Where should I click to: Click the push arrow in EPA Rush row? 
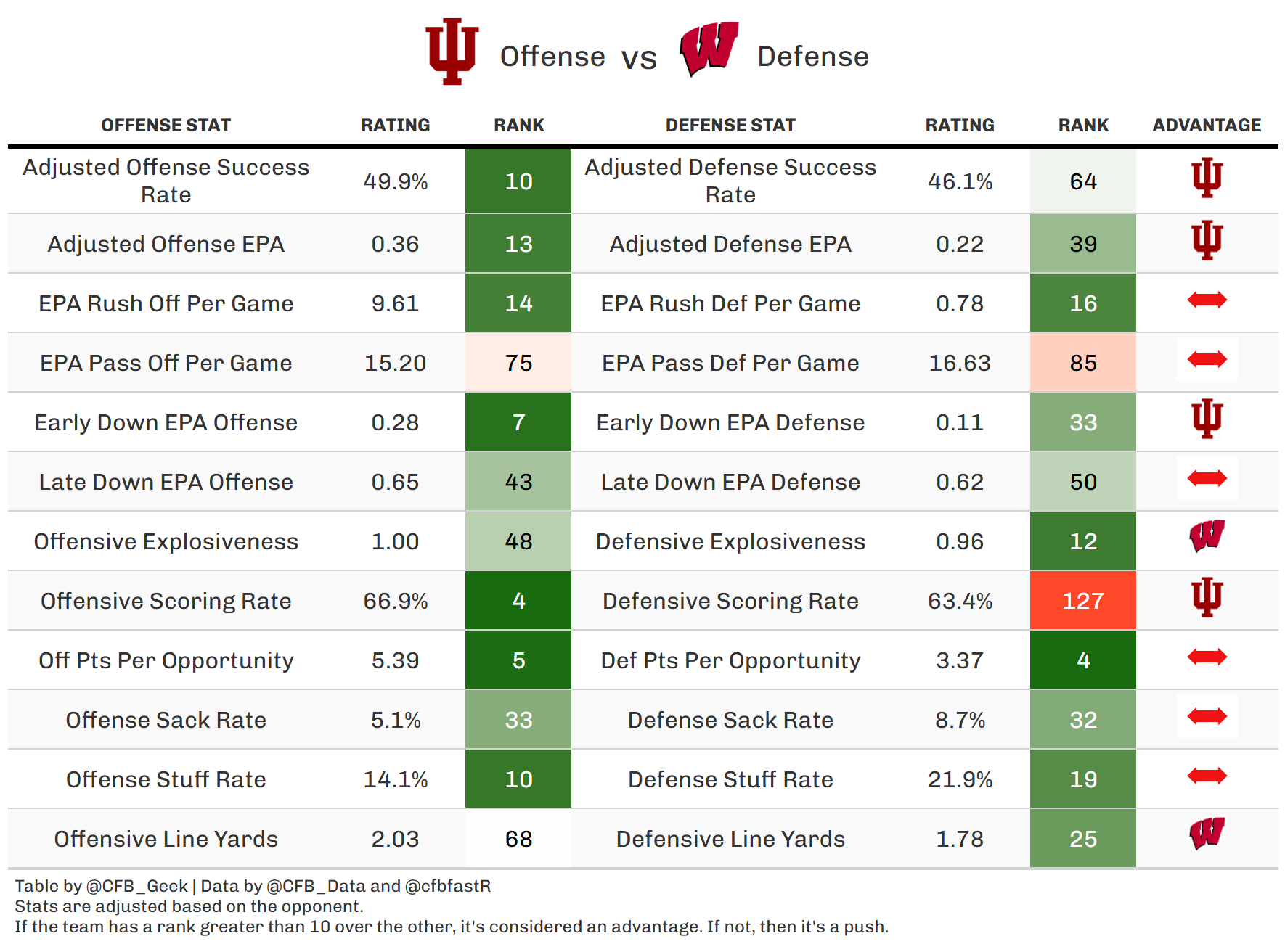[x=1207, y=300]
